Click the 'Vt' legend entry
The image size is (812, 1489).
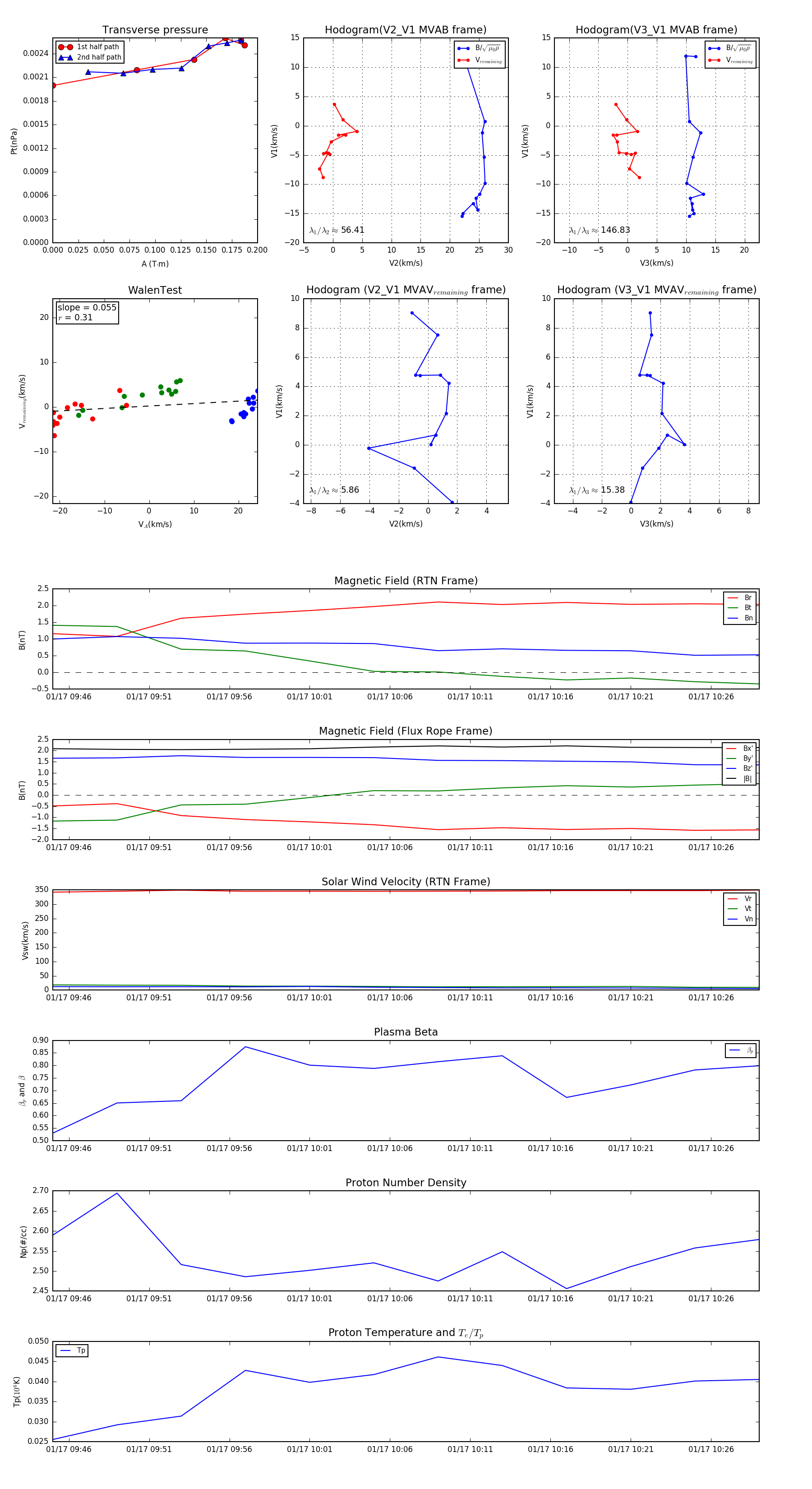740,909
